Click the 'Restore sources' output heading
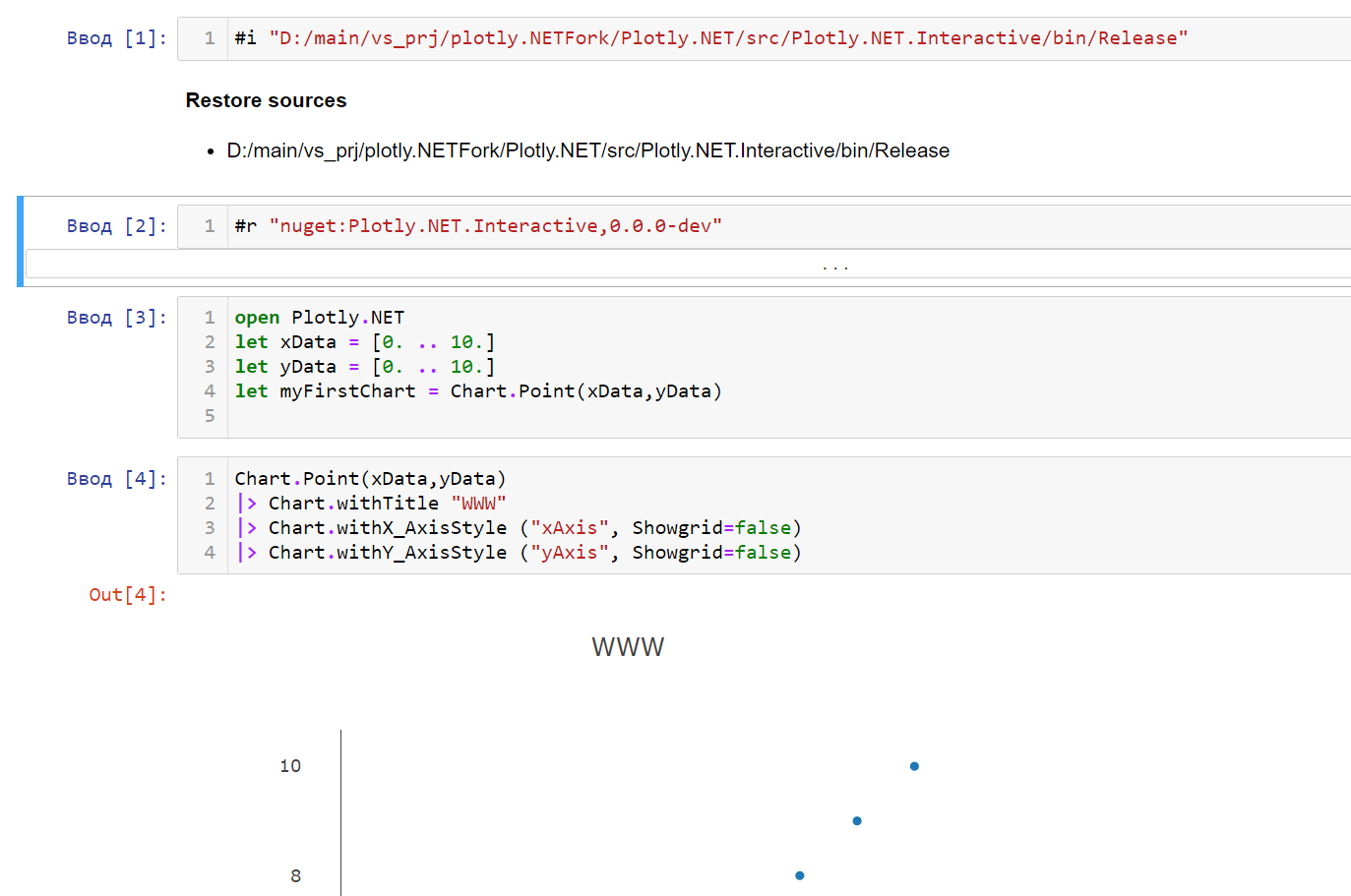 pos(266,100)
